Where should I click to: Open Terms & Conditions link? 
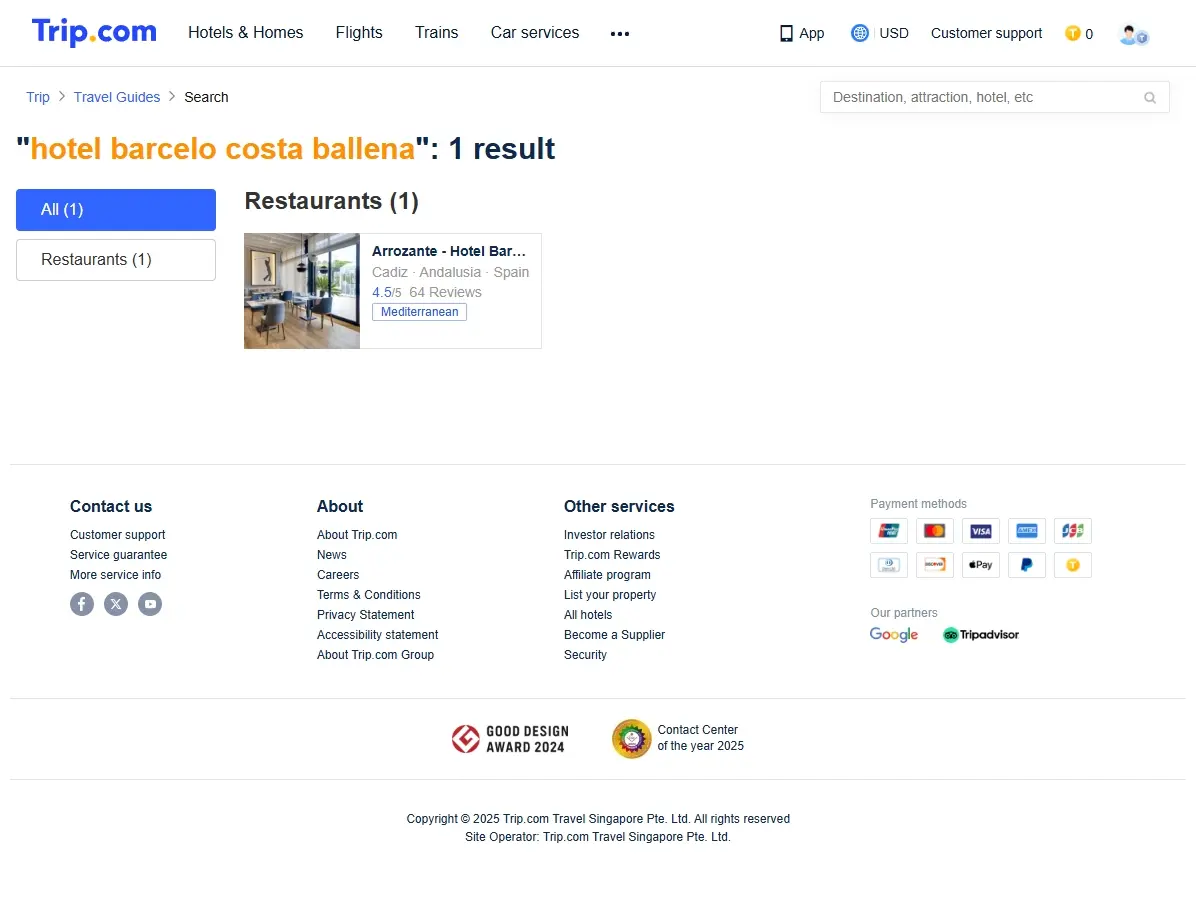click(368, 594)
